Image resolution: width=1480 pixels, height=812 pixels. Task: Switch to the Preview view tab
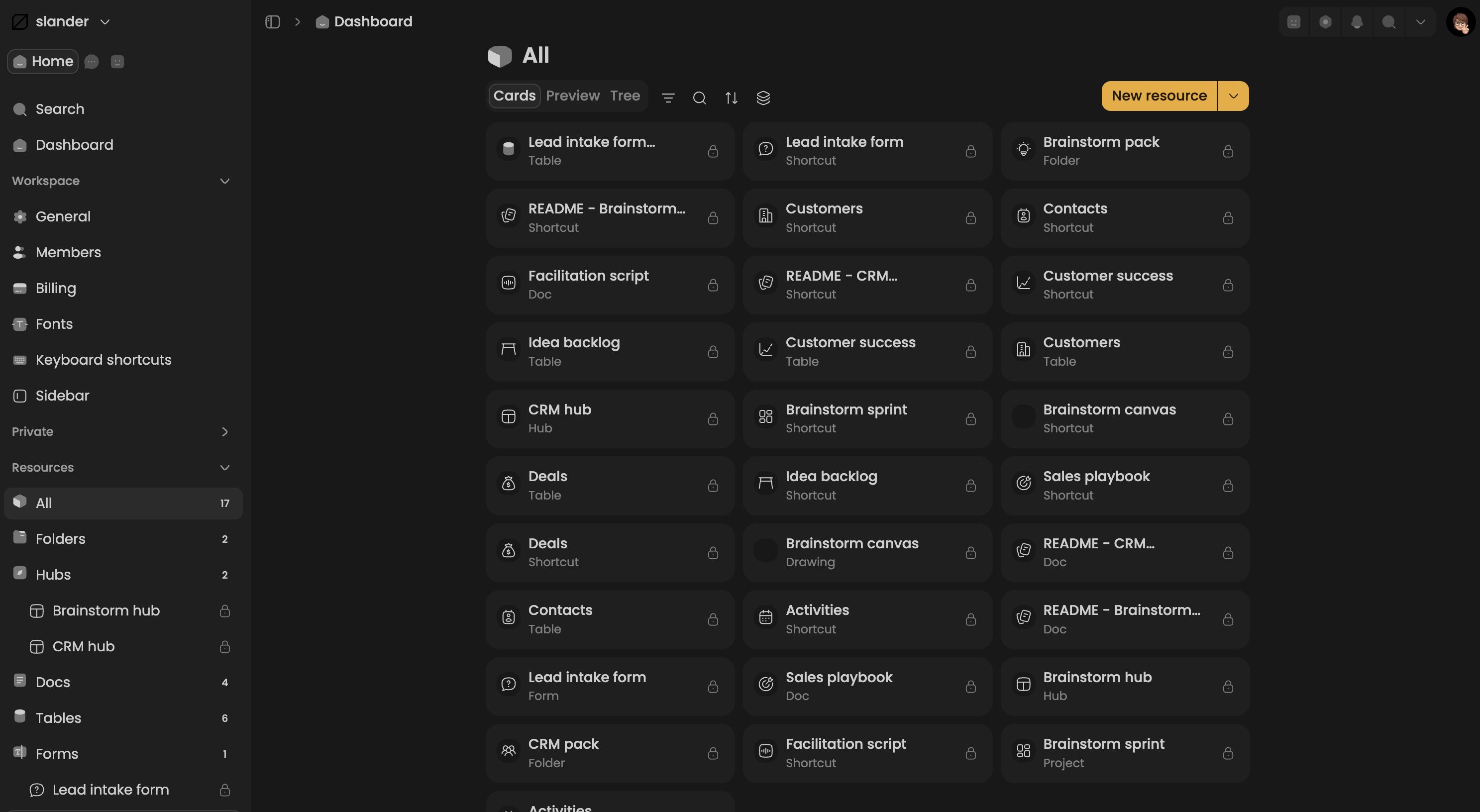572,96
